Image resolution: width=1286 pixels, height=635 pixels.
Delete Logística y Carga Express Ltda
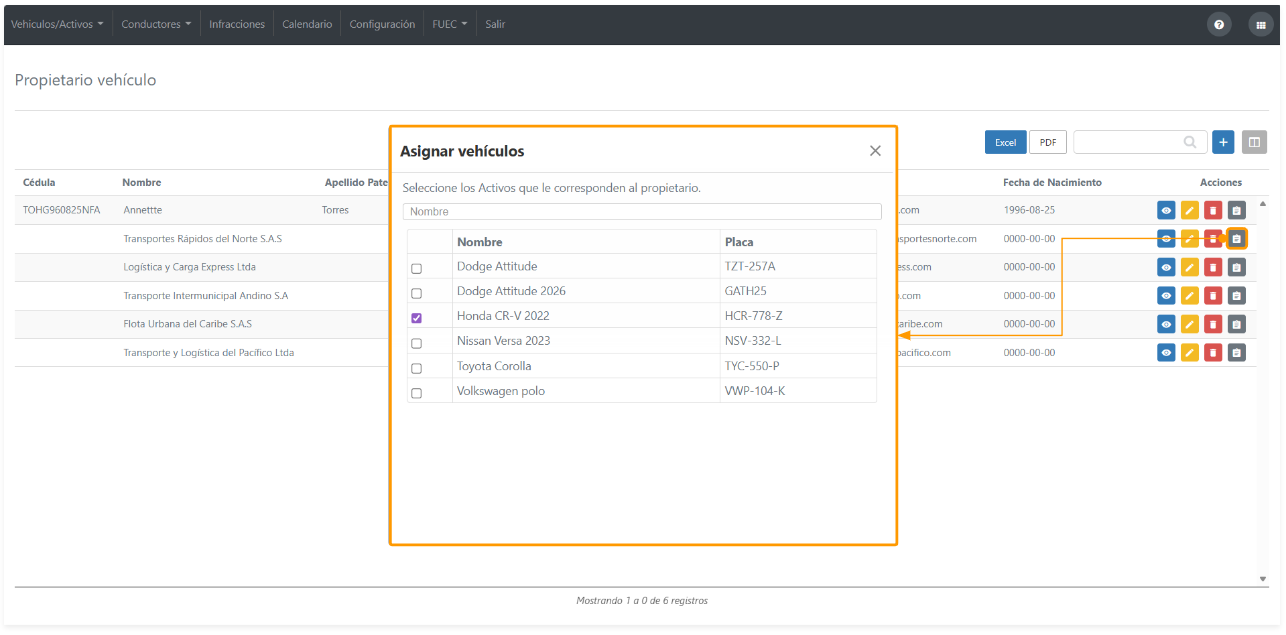1213,267
